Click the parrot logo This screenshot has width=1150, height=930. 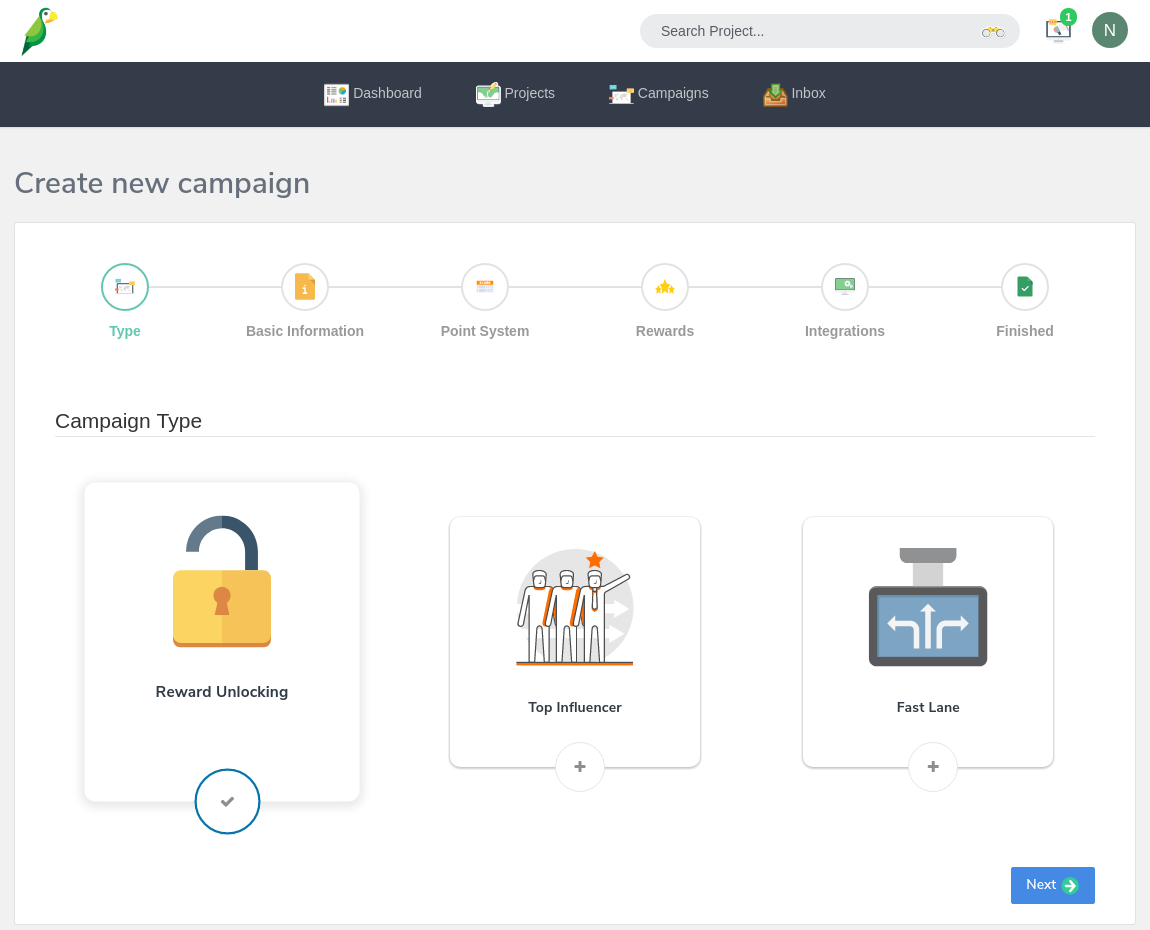tap(40, 32)
